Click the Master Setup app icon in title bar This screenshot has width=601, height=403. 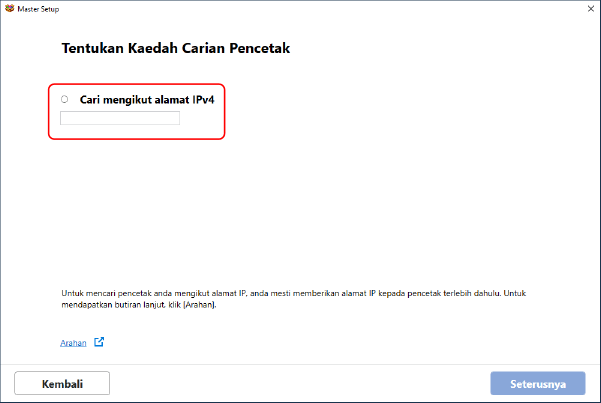click(9, 7)
